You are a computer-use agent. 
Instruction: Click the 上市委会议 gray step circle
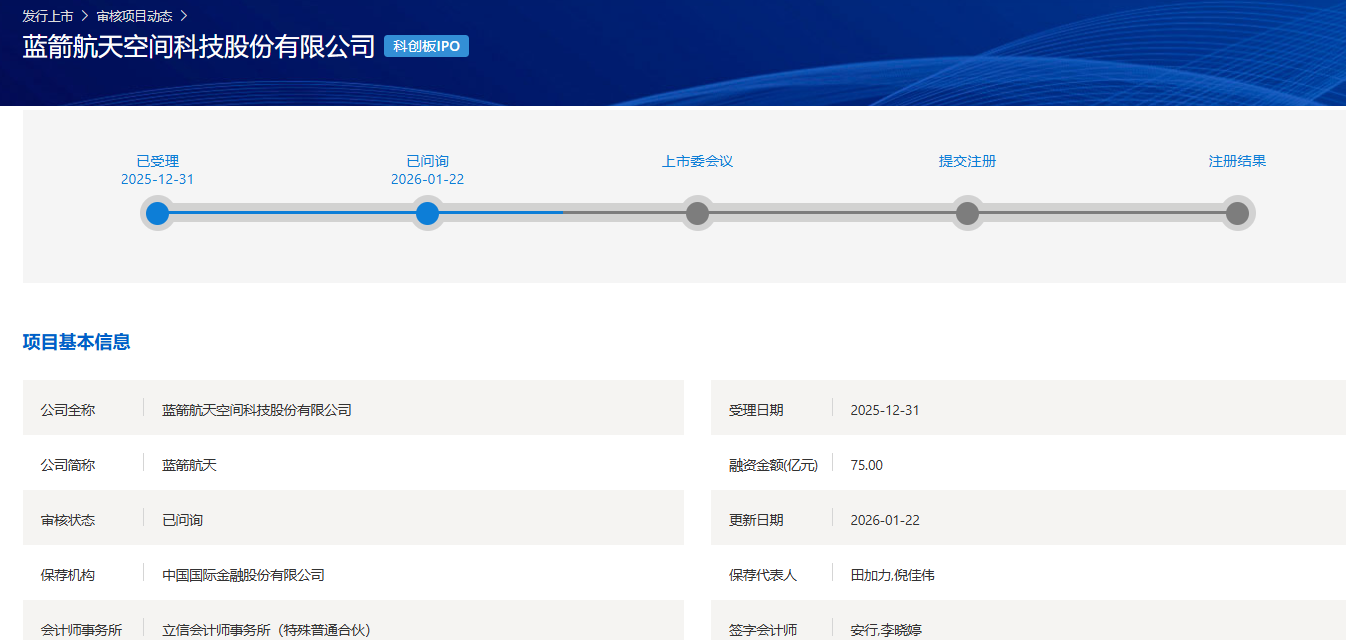[697, 213]
